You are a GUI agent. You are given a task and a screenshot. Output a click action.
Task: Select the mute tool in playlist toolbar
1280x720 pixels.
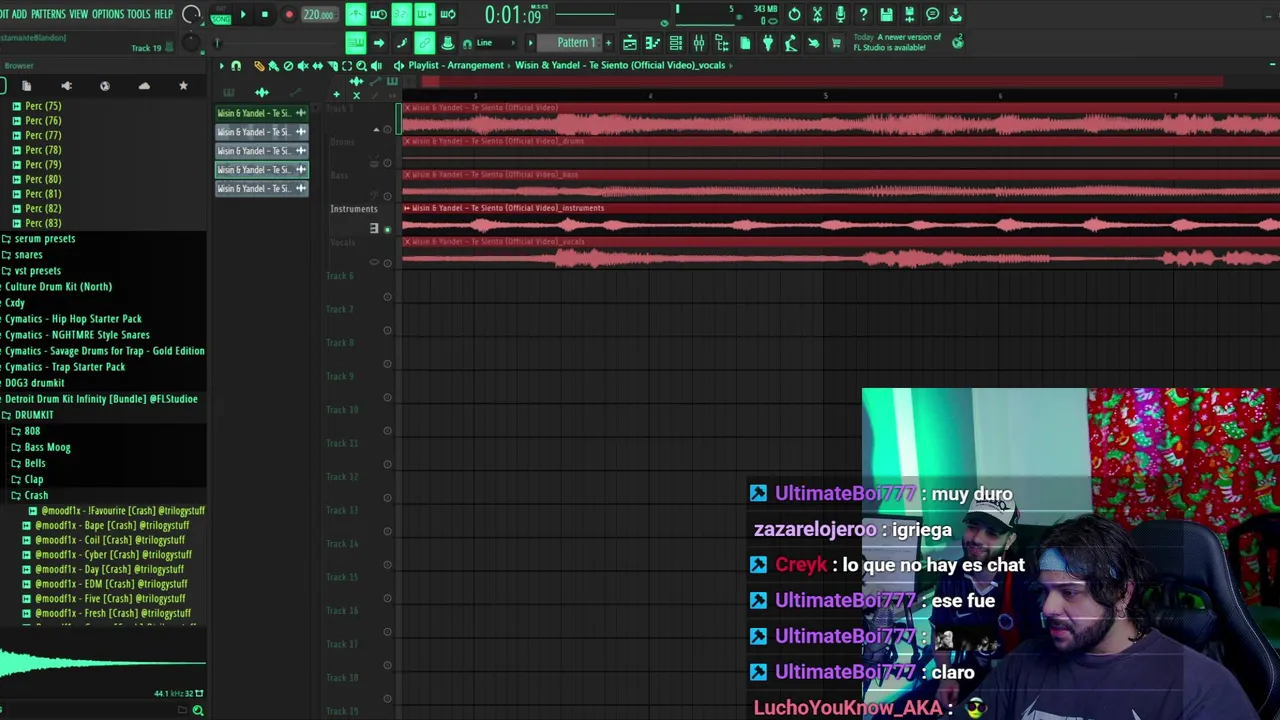point(303,65)
